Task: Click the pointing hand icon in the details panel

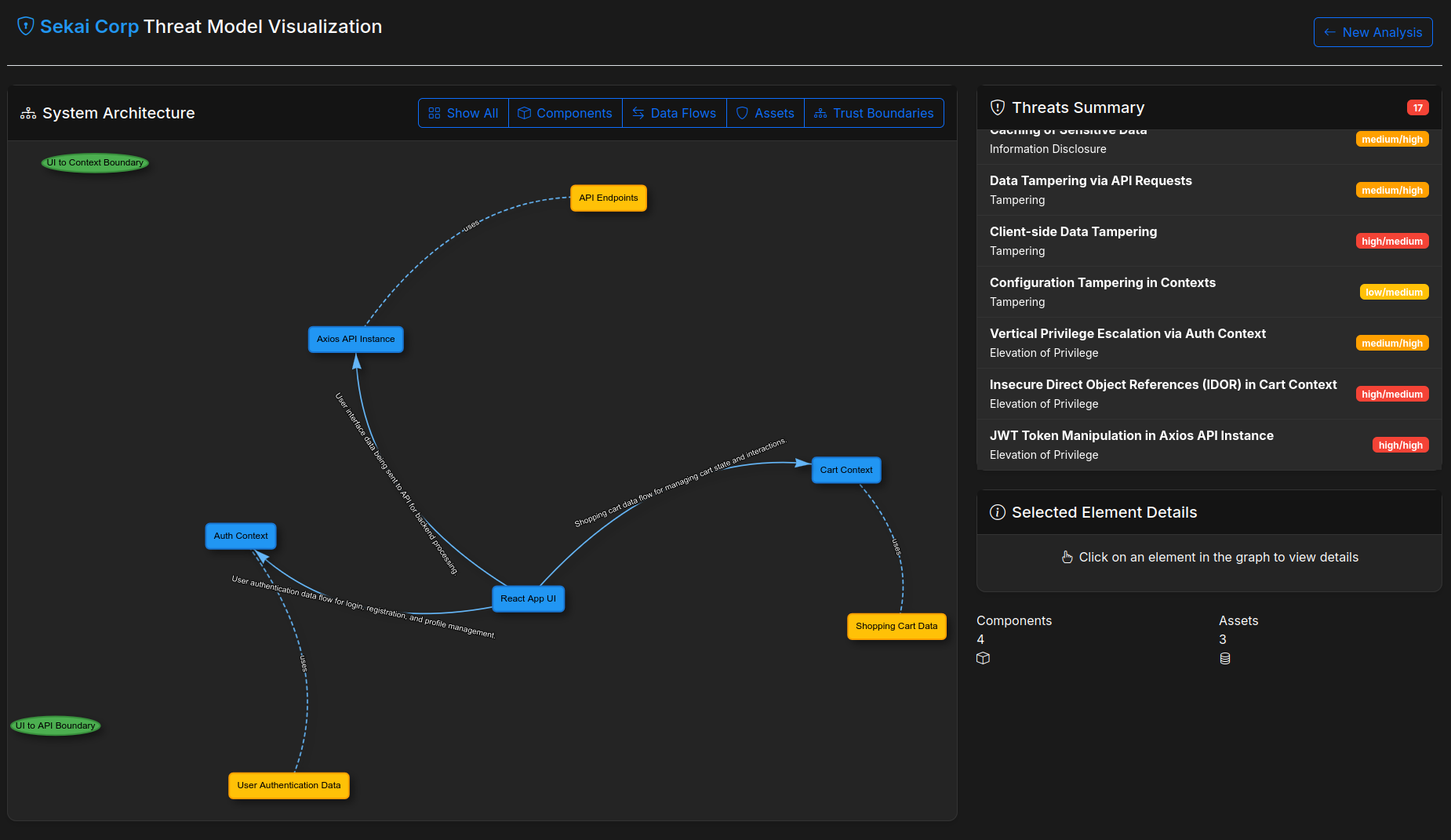Action: [x=1067, y=557]
